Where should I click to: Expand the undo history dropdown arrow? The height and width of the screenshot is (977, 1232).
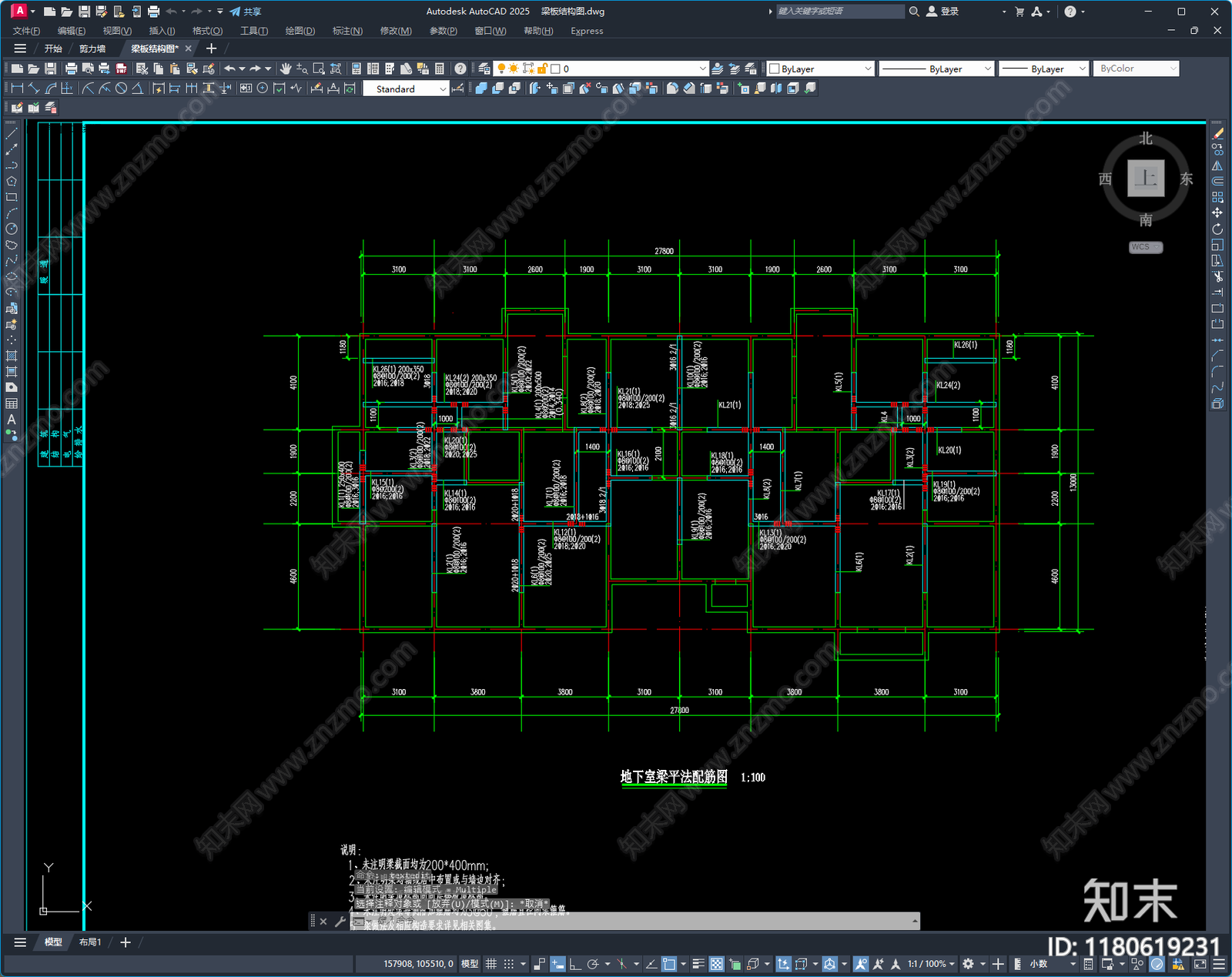pyautogui.click(x=242, y=69)
